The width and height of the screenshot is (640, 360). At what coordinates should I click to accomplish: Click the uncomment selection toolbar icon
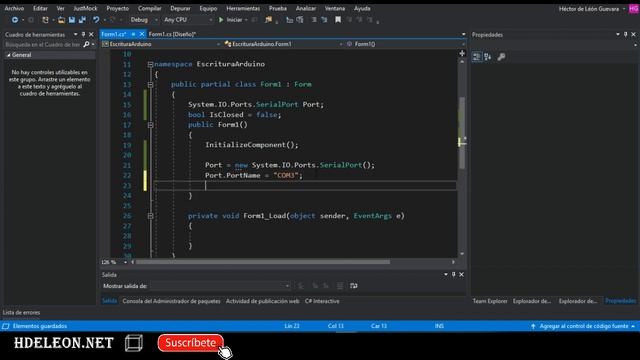[x=300, y=20]
